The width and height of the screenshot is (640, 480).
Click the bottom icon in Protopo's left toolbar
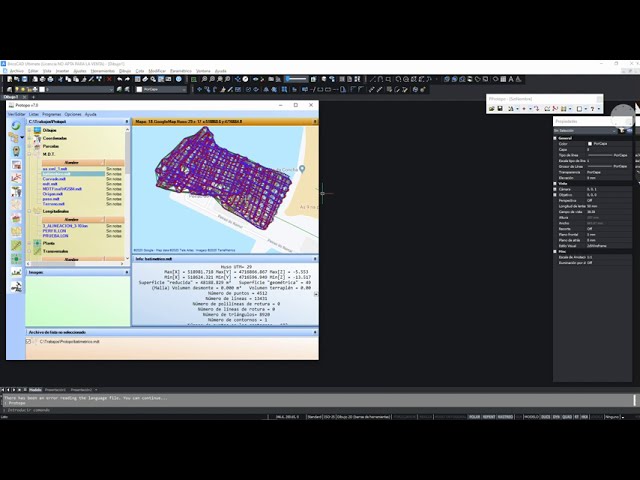click(16, 285)
